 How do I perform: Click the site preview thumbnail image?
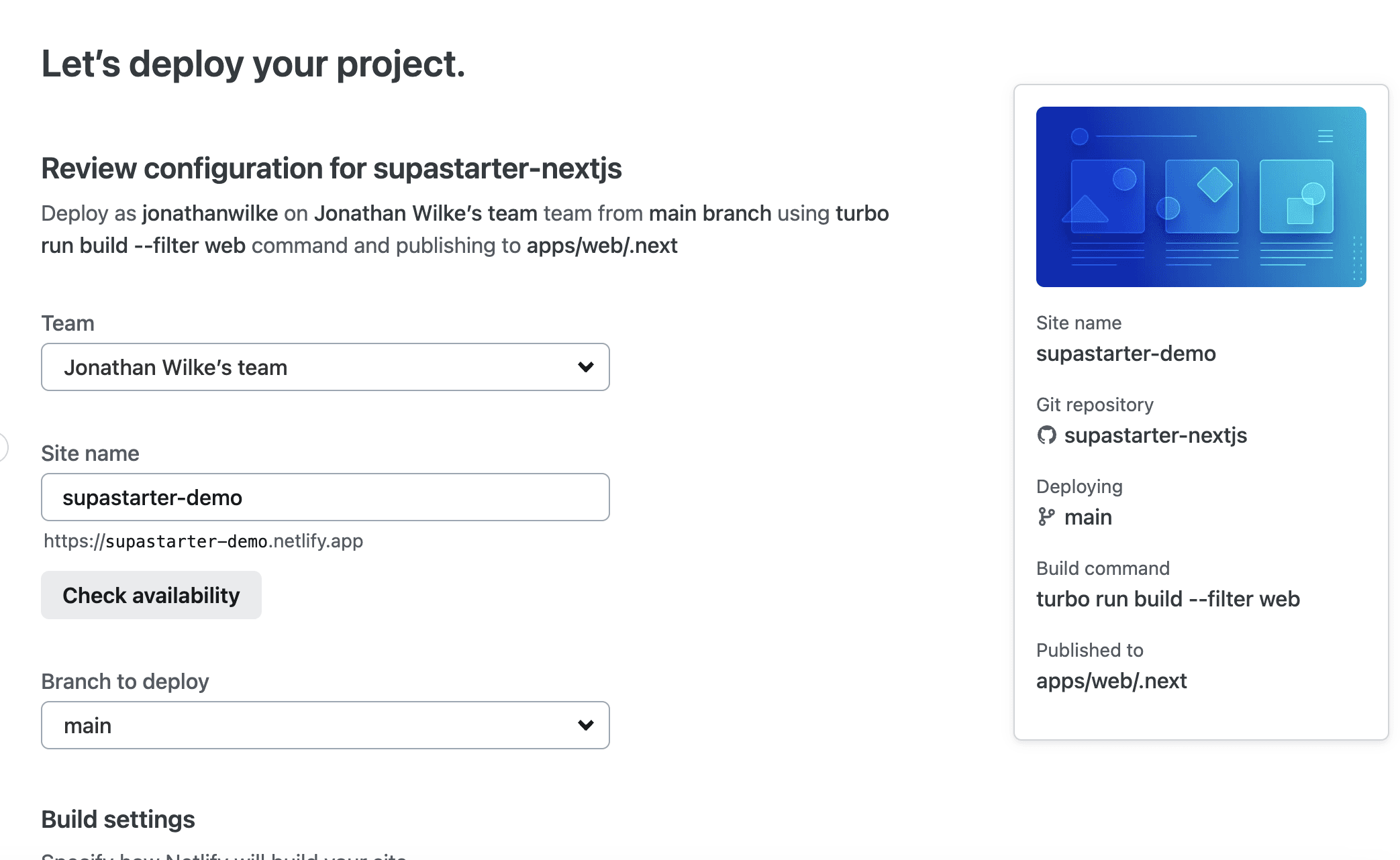tap(1201, 197)
